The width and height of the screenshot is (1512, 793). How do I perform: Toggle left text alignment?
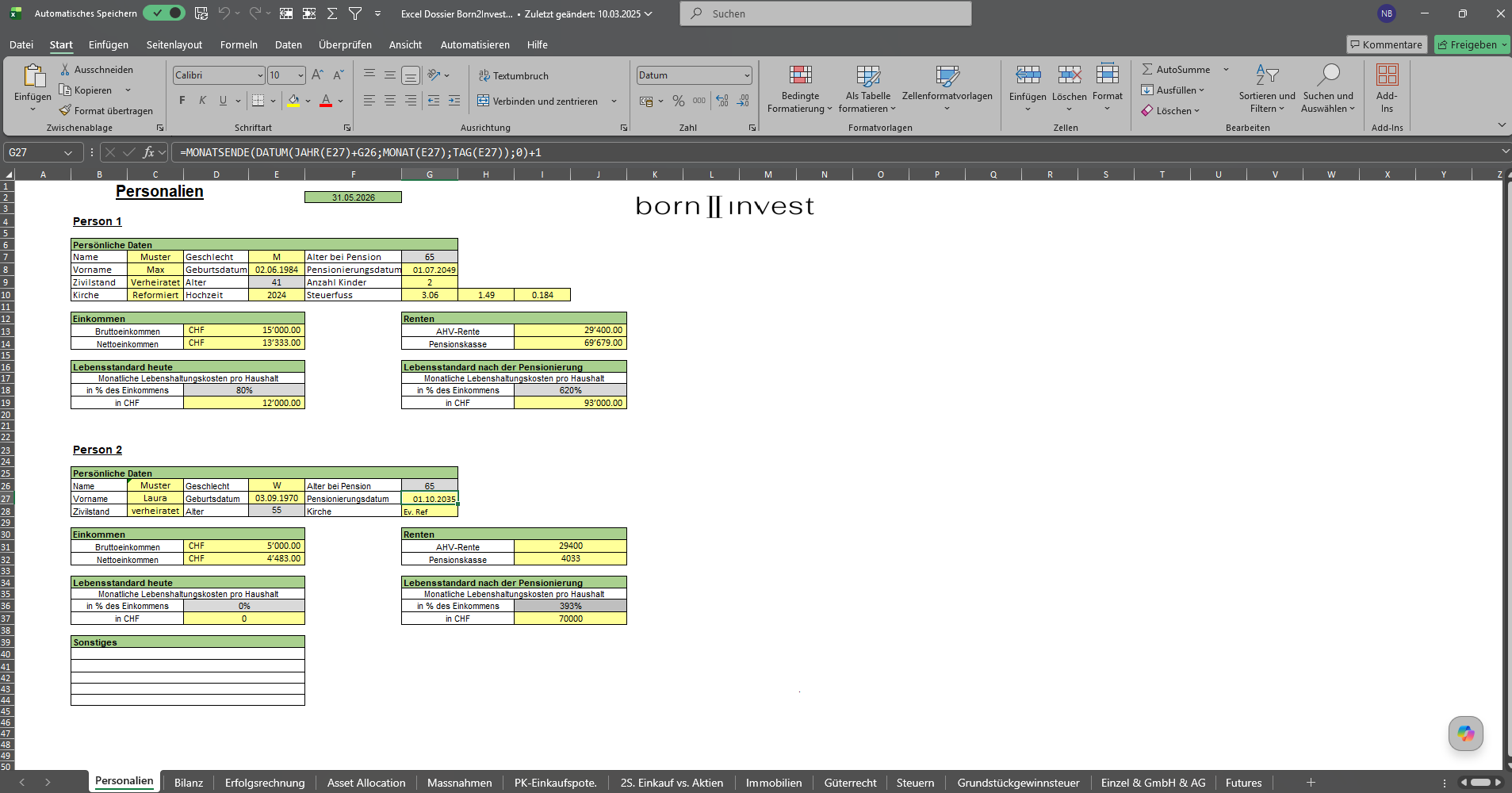point(369,101)
